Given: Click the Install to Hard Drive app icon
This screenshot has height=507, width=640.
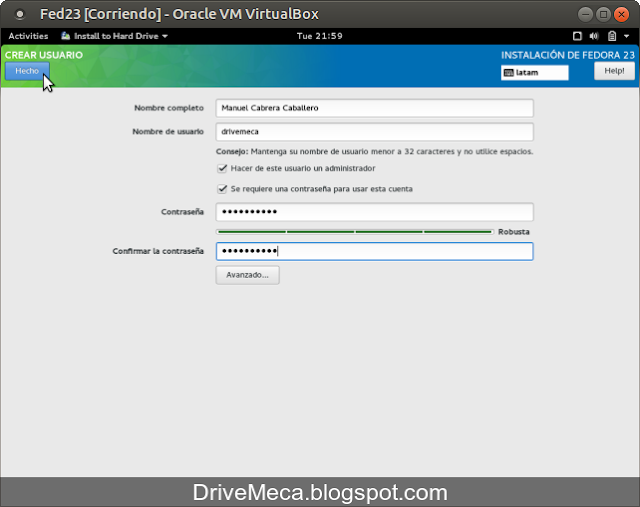Looking at the screenshot, I should [x=65, y=36].
